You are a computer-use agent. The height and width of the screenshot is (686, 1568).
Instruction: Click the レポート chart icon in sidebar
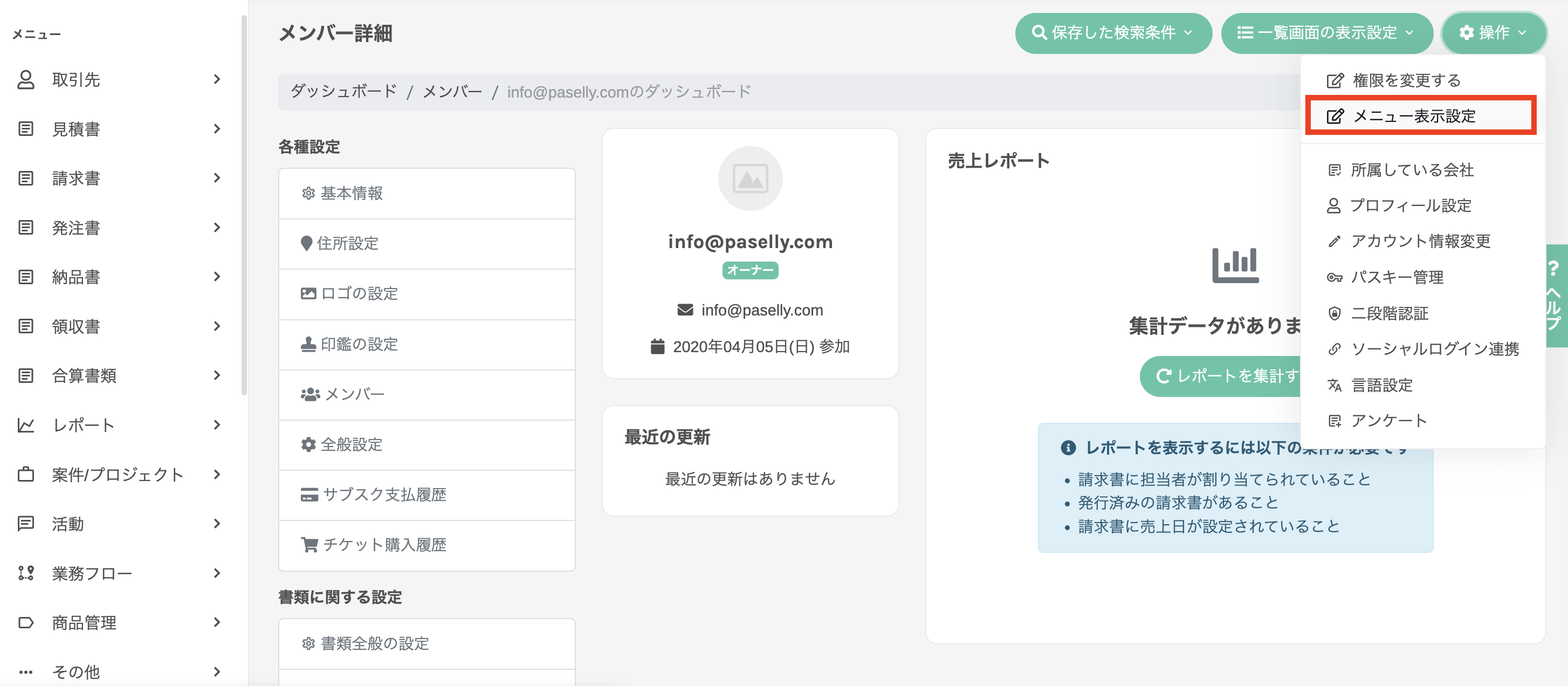tap(25, 424)
